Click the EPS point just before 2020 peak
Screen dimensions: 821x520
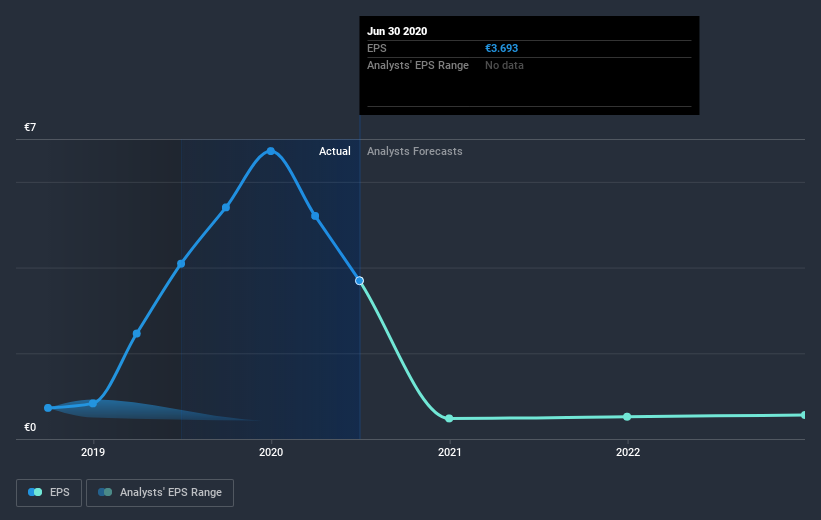coord(226,208)
